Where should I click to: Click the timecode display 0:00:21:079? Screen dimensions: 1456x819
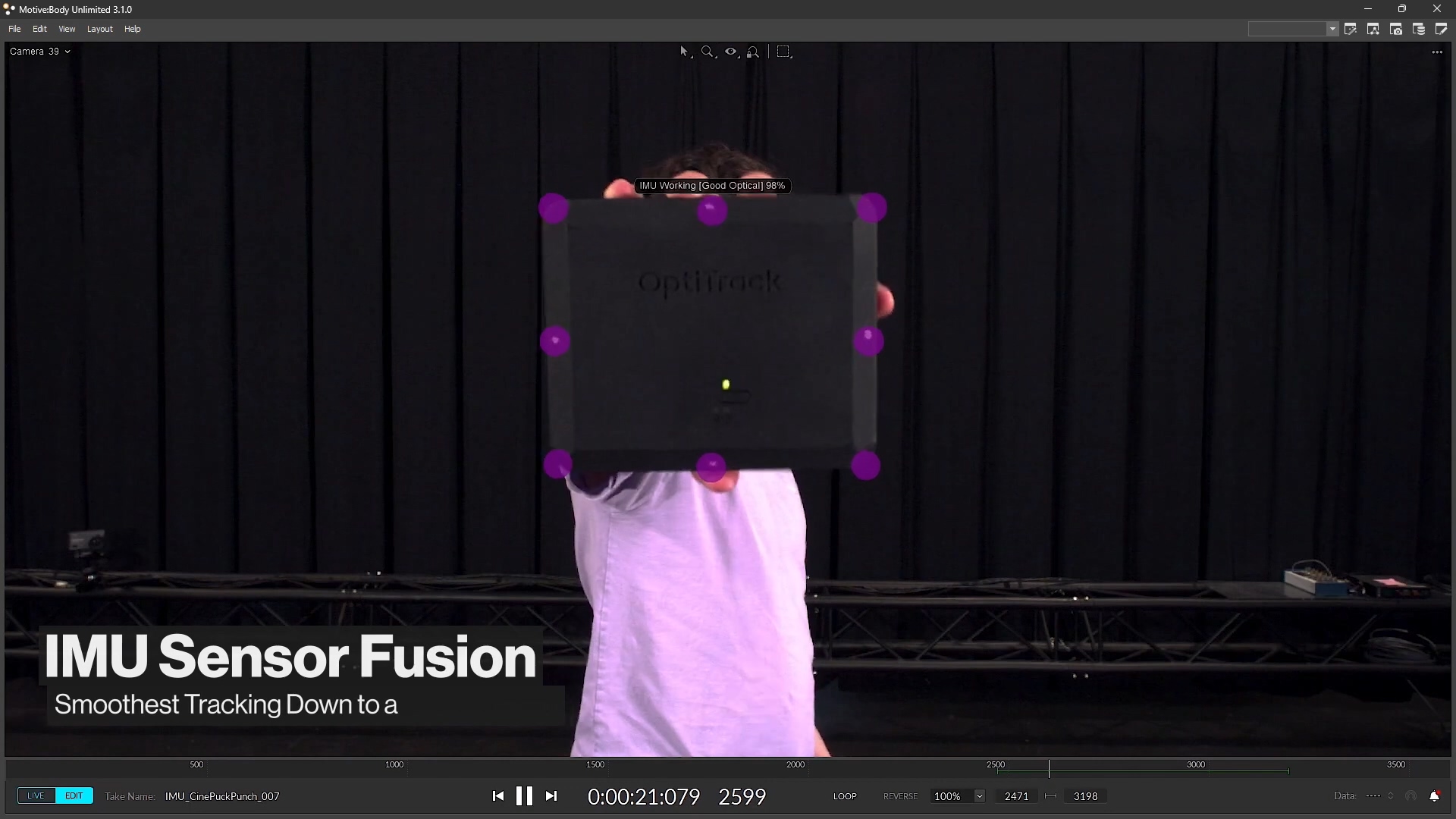click(x=644, y=796)
